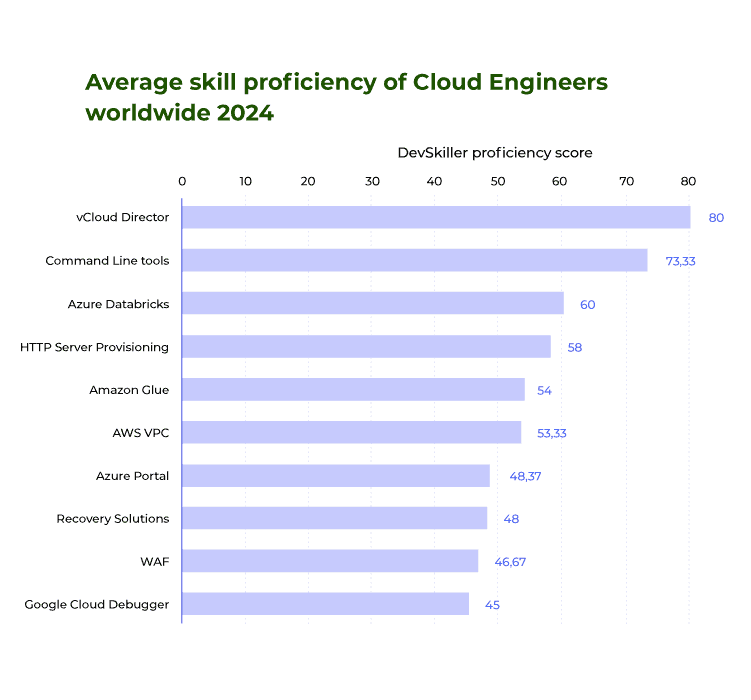Click the value label '46,67'

coord(510,562)
